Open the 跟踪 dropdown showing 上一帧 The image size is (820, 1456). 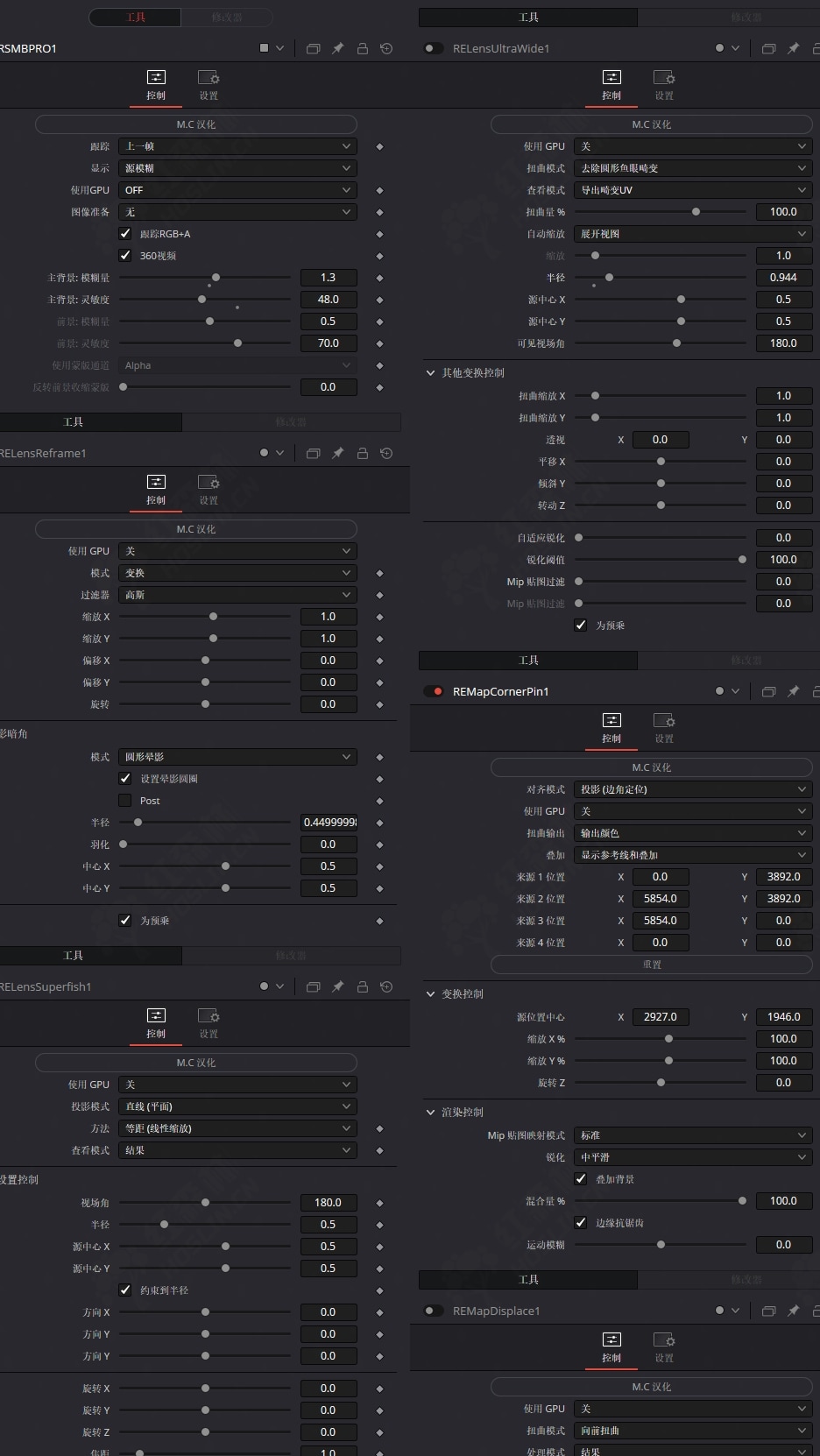pyautogui.click(x=237, y=146)
